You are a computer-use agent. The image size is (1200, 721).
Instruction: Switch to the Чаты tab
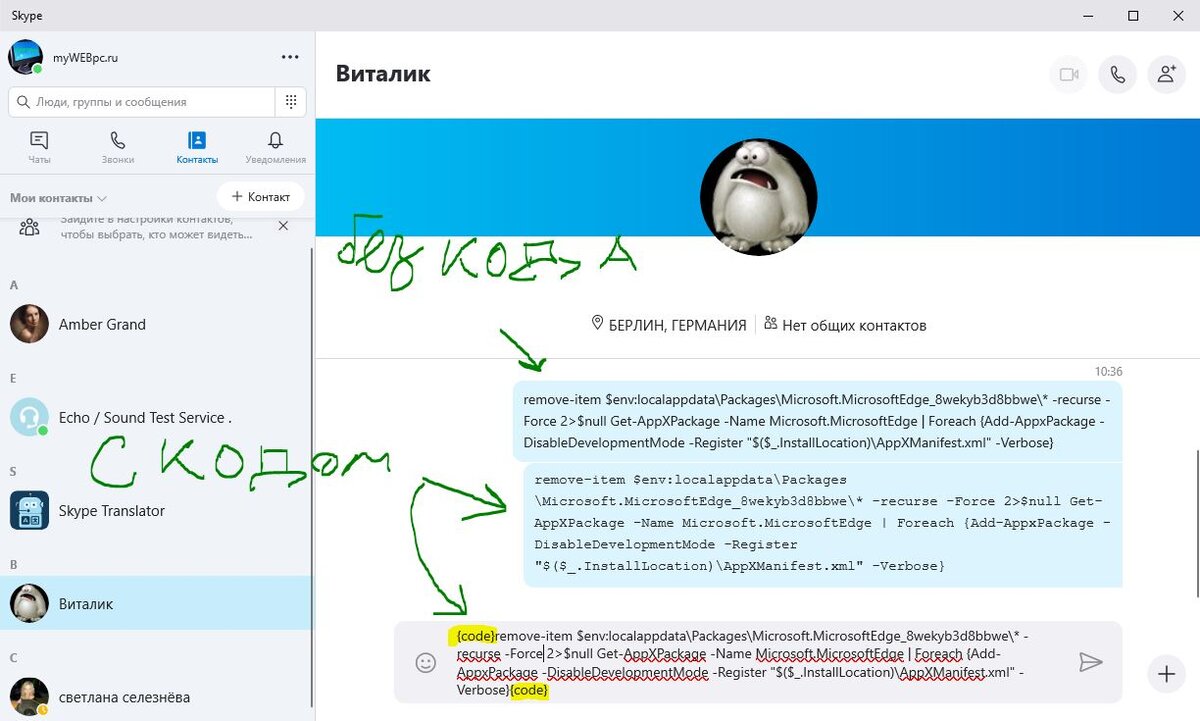(39, 148)
